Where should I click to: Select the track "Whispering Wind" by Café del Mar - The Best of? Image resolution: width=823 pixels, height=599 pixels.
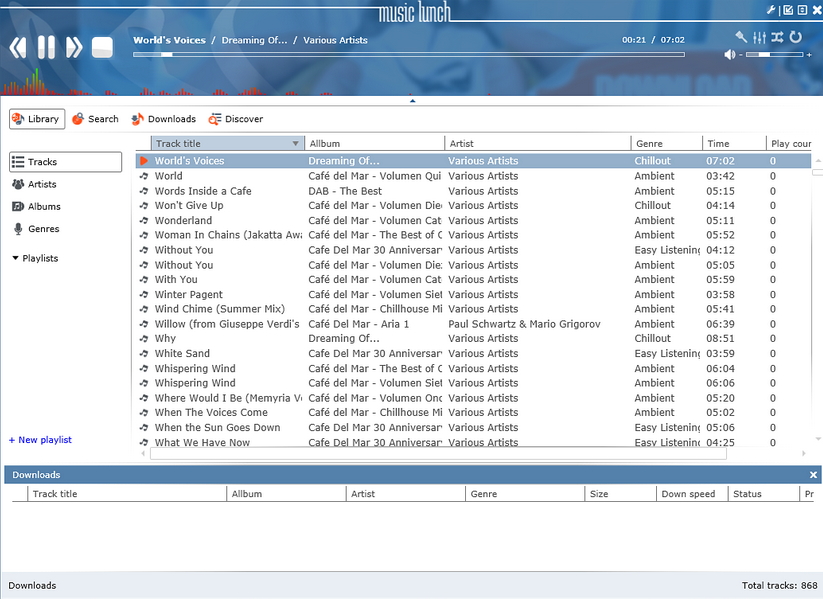[195, 368]
